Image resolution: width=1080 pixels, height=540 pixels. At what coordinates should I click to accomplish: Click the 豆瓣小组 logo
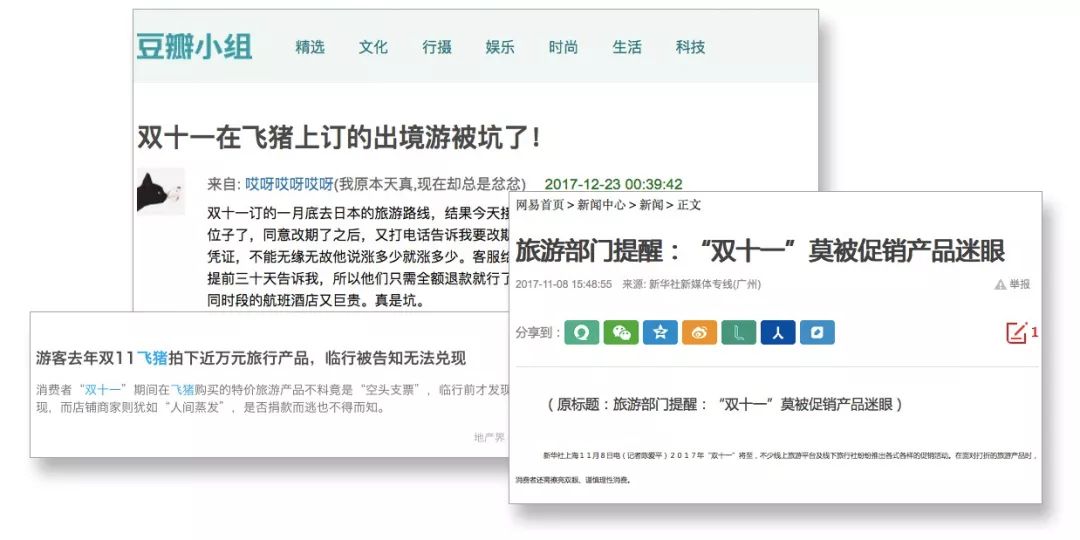click(194, 47)
